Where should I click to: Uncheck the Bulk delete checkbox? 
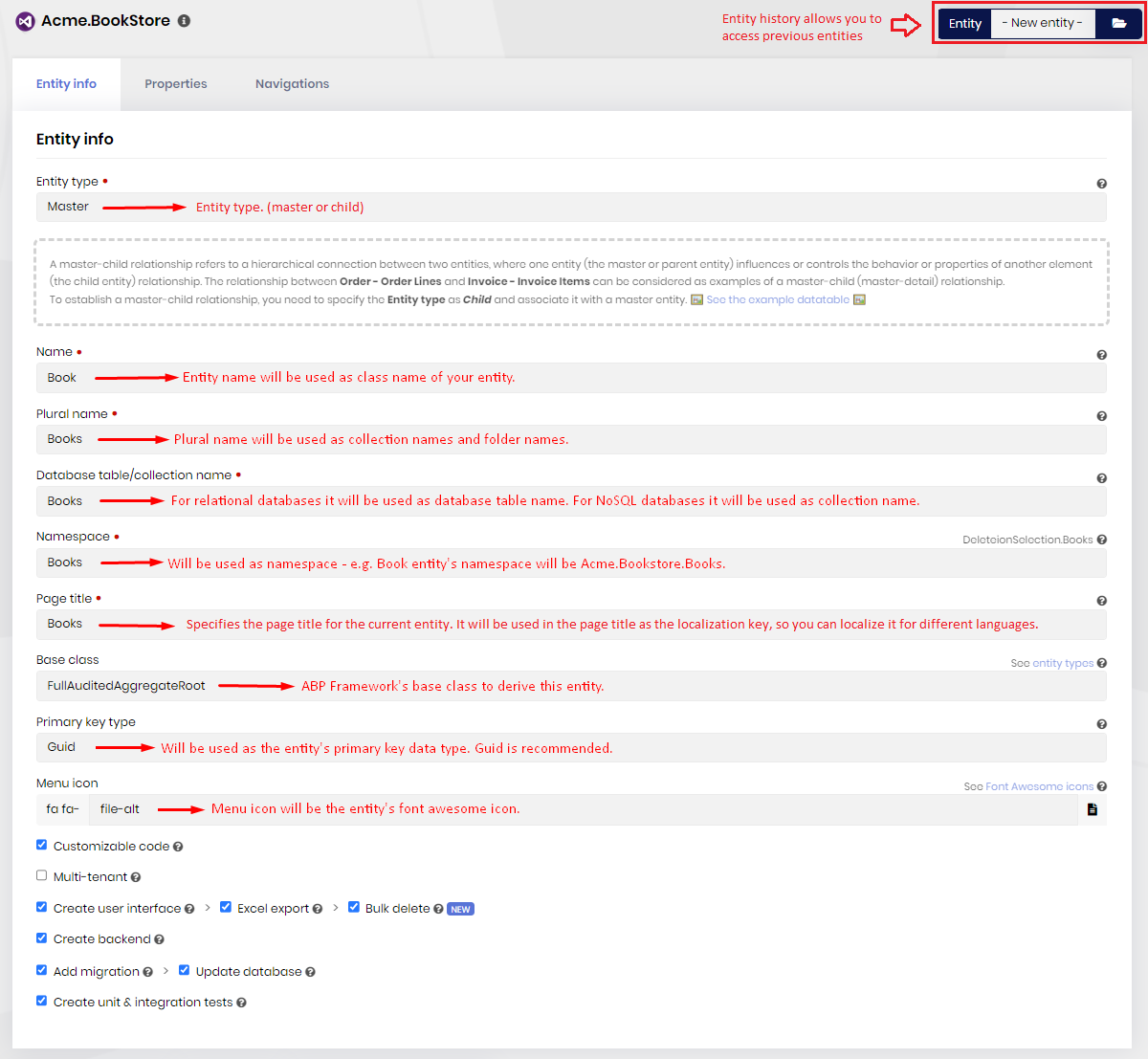(x=354, y=907)
